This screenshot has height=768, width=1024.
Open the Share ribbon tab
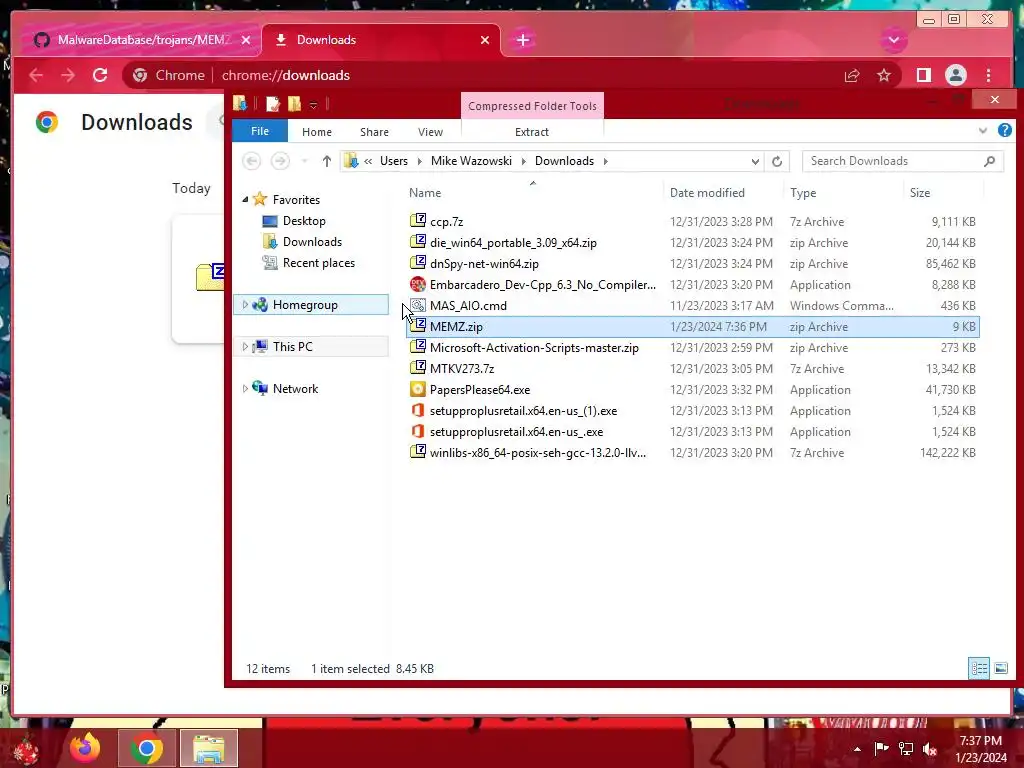point(374,132)
